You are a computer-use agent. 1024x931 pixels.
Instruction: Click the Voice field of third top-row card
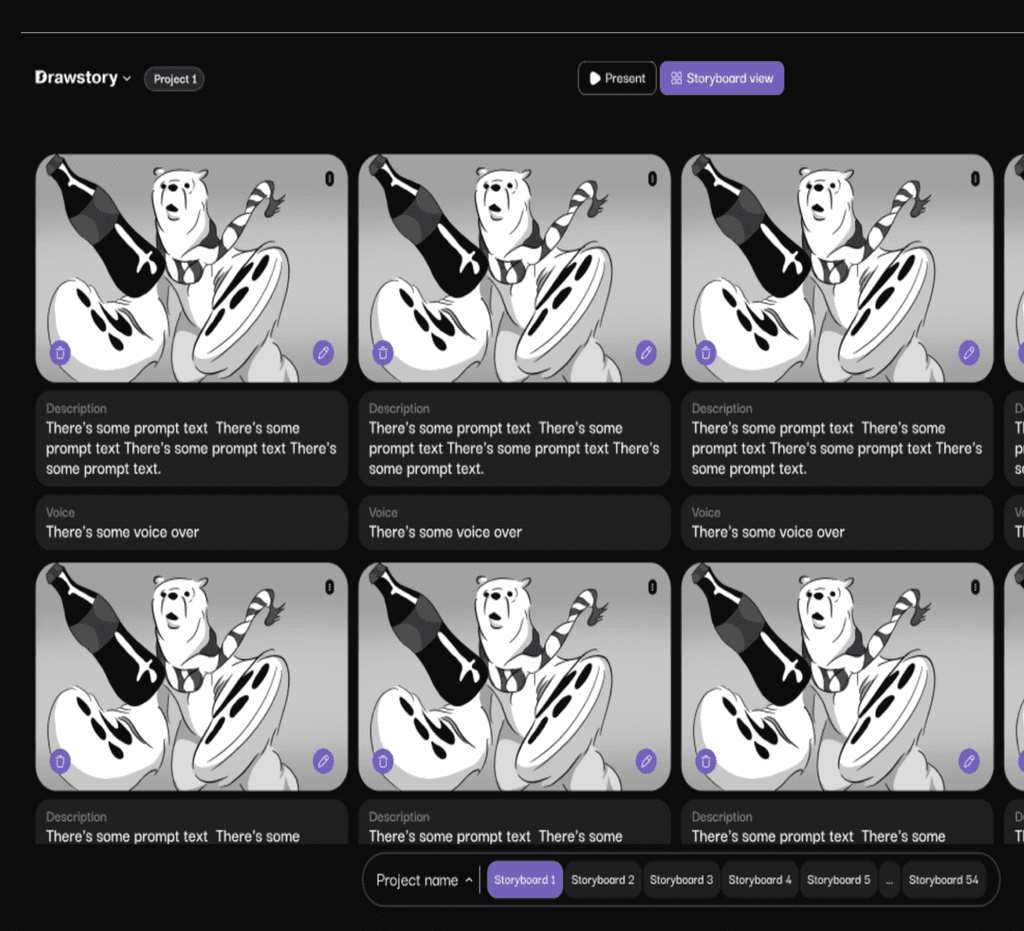point(837,522)
